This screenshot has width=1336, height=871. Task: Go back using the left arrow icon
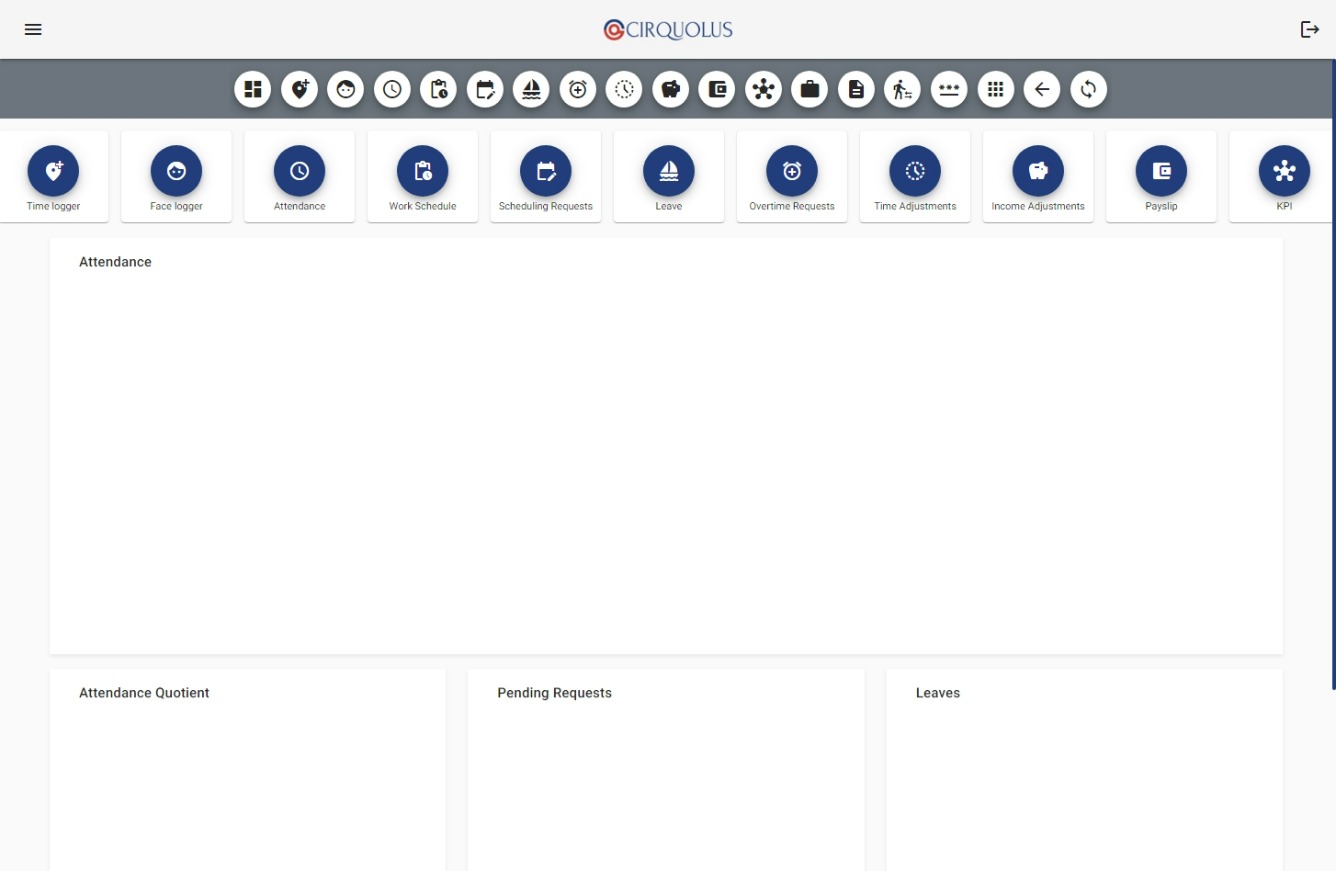tap(1042, 89)
